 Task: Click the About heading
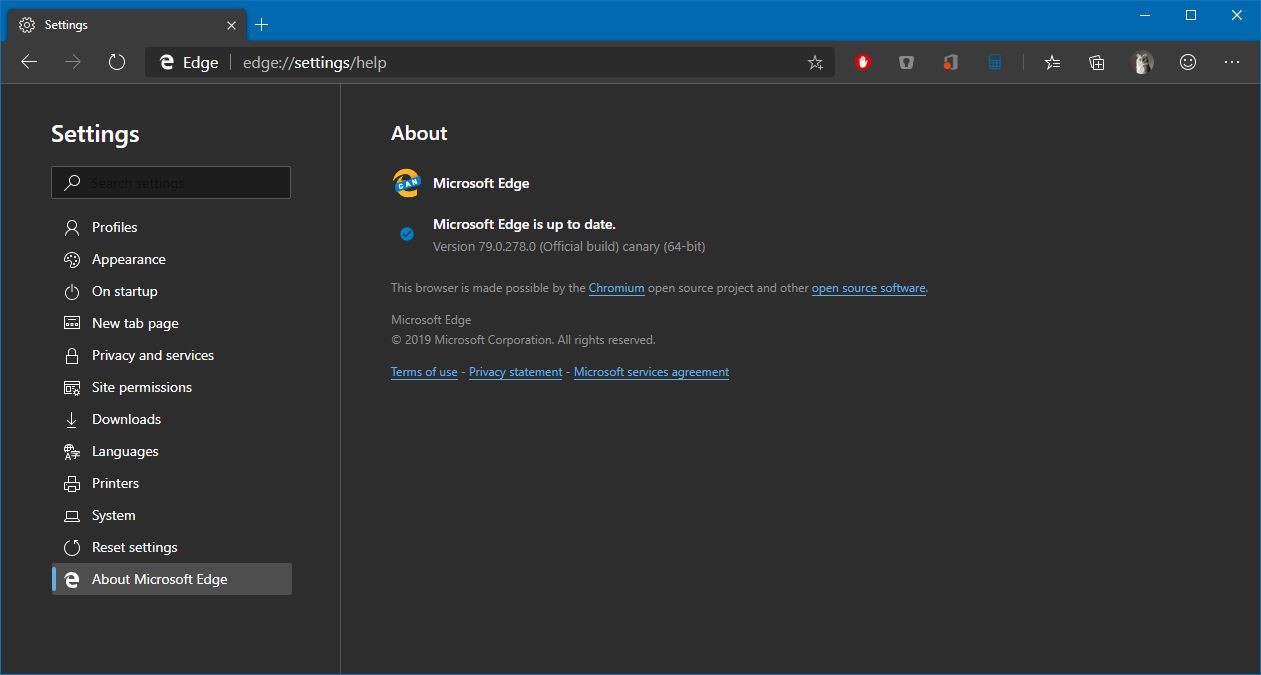click(x=419, y=133)
